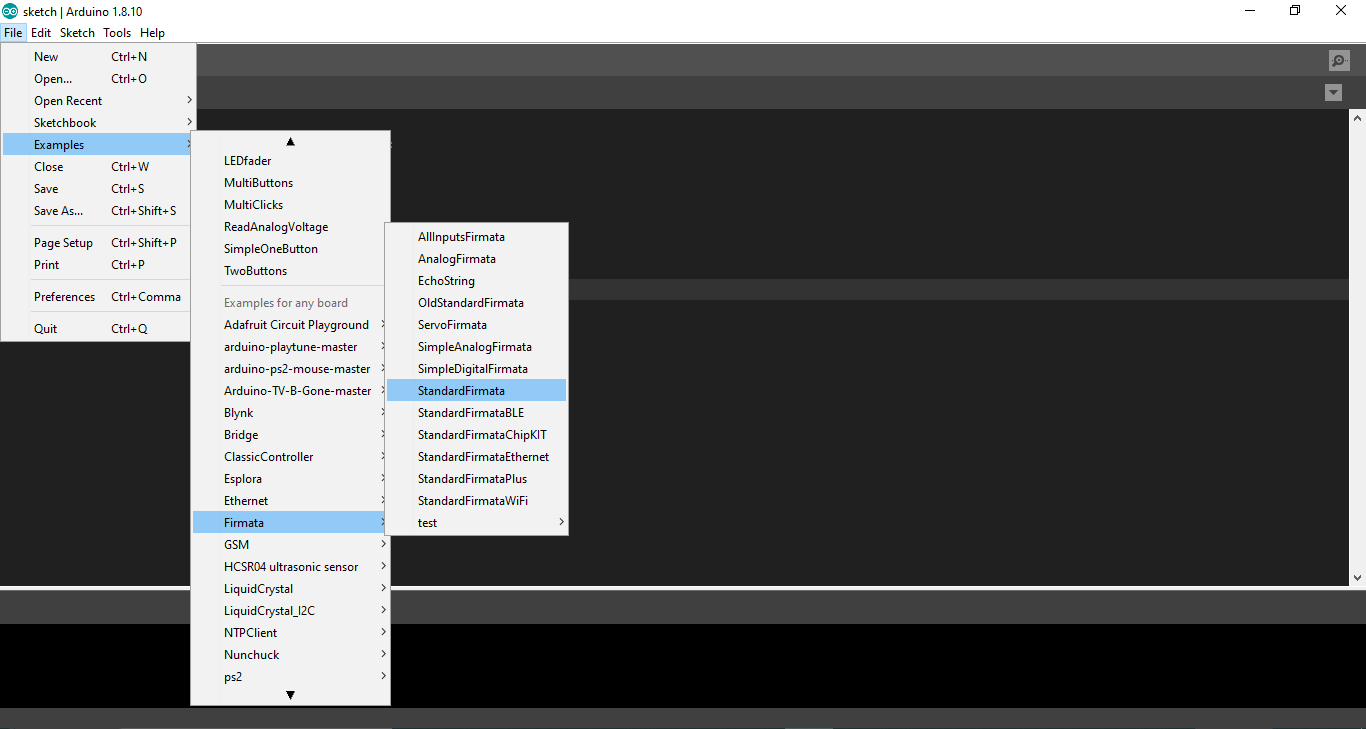Image resolution: width=1366 pixels, height=729 pixels.
Task: Expand the ClassicController examples submenu
Action: (x=290, y=457)
